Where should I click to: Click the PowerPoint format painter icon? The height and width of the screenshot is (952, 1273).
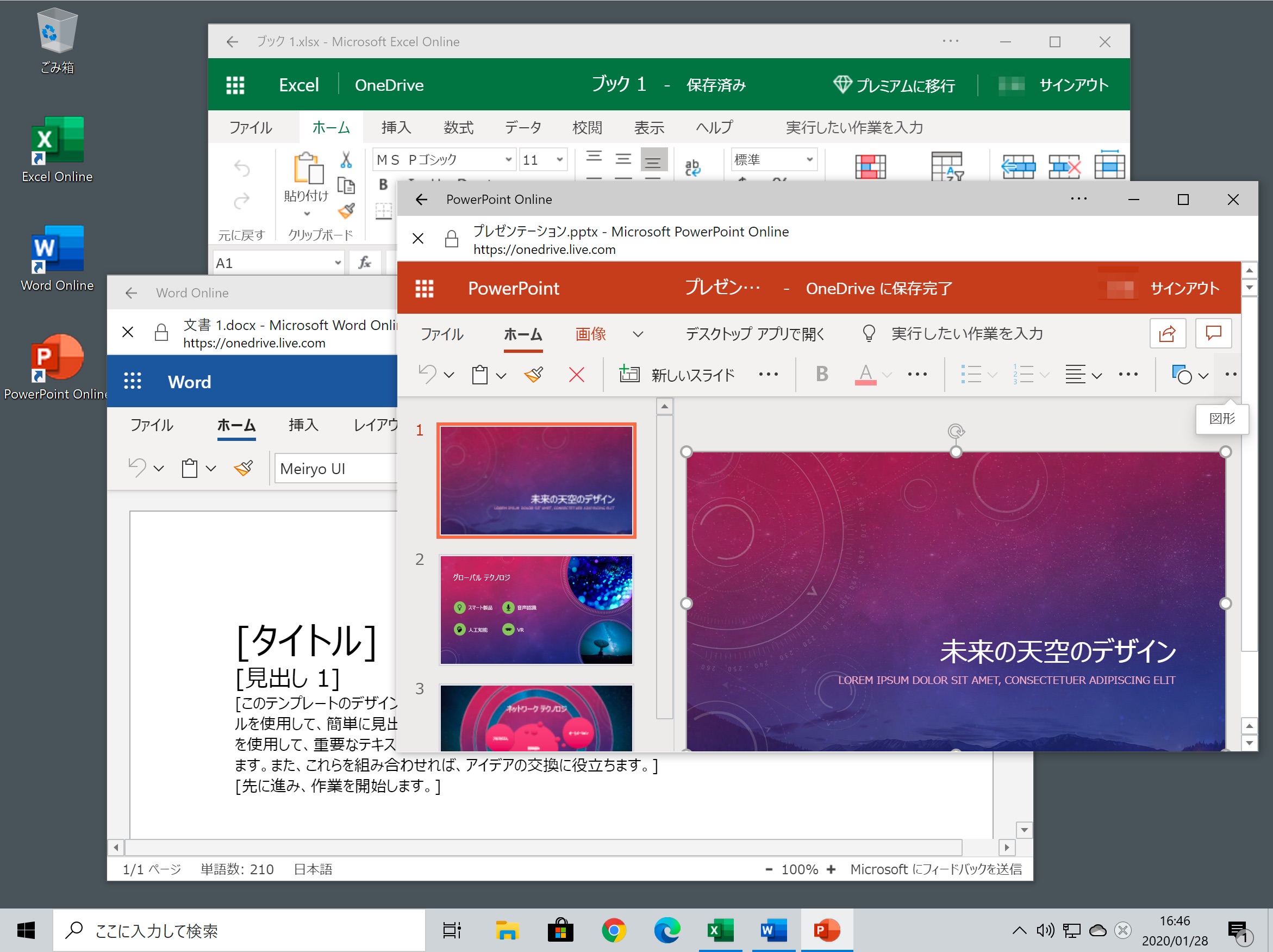tap(533, 375)
